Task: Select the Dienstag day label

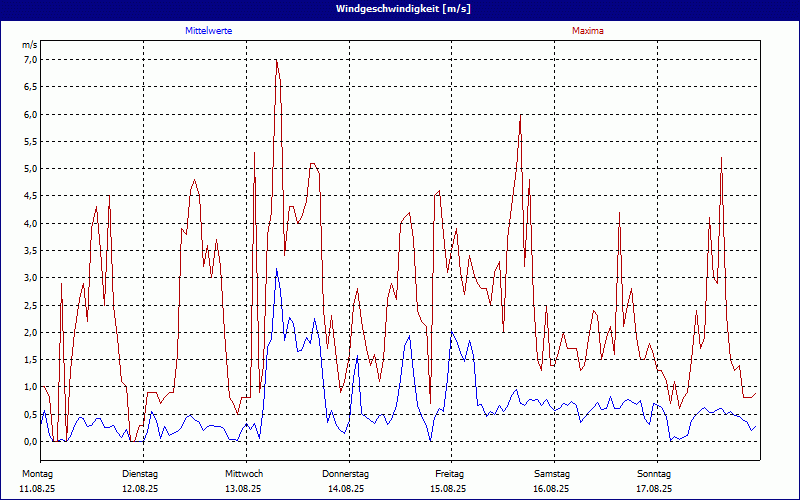Action: pyautogui.click(x=140, y=473)
